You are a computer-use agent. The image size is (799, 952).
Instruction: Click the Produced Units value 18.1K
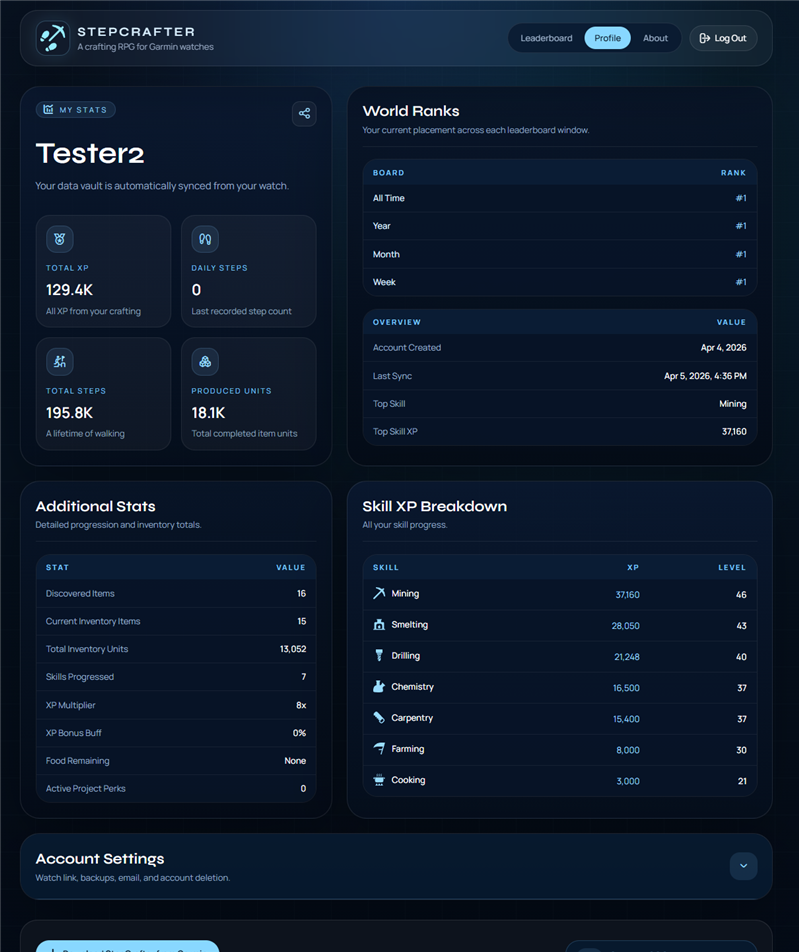[208, 413]
